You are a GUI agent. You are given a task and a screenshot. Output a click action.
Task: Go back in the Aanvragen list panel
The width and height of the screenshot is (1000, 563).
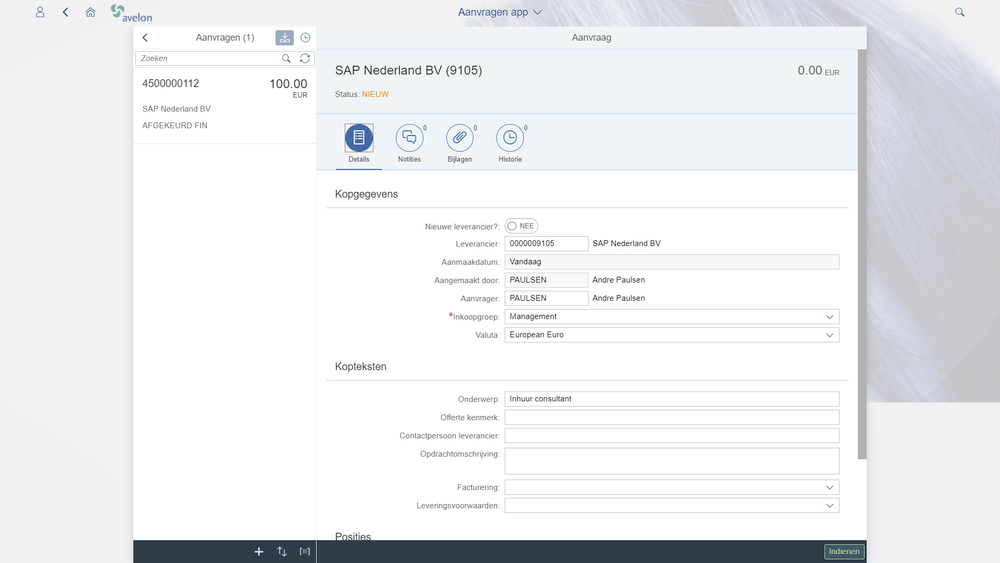point(145,38)
